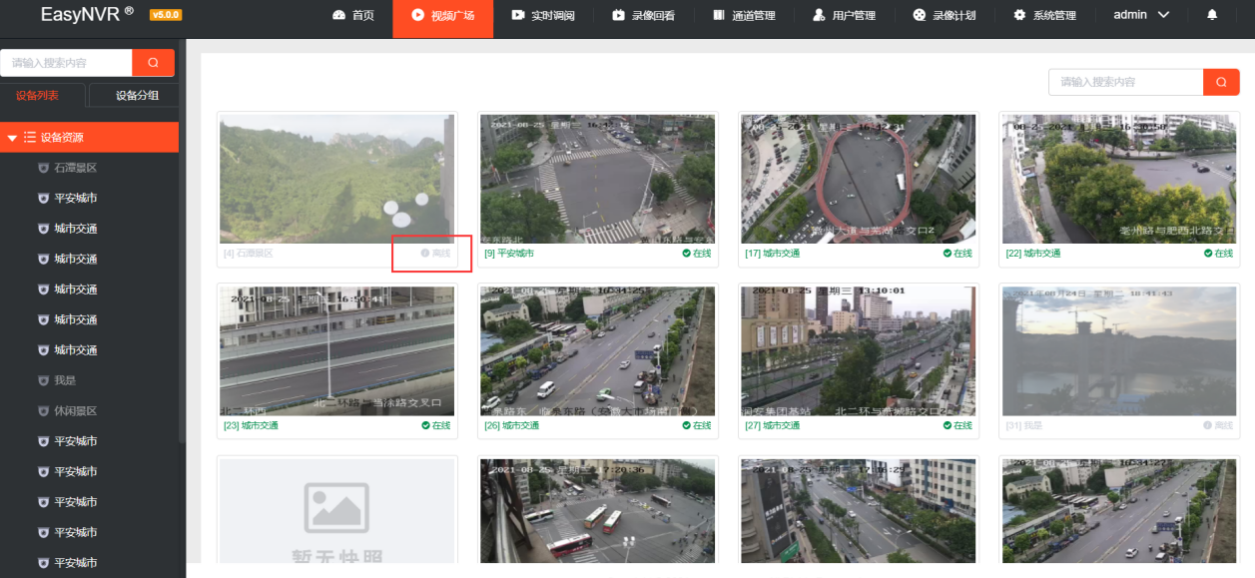The height and width of the screenshot is (578, 1255).
Task: Focus the sidebar device search field
Action: point(66,63)
